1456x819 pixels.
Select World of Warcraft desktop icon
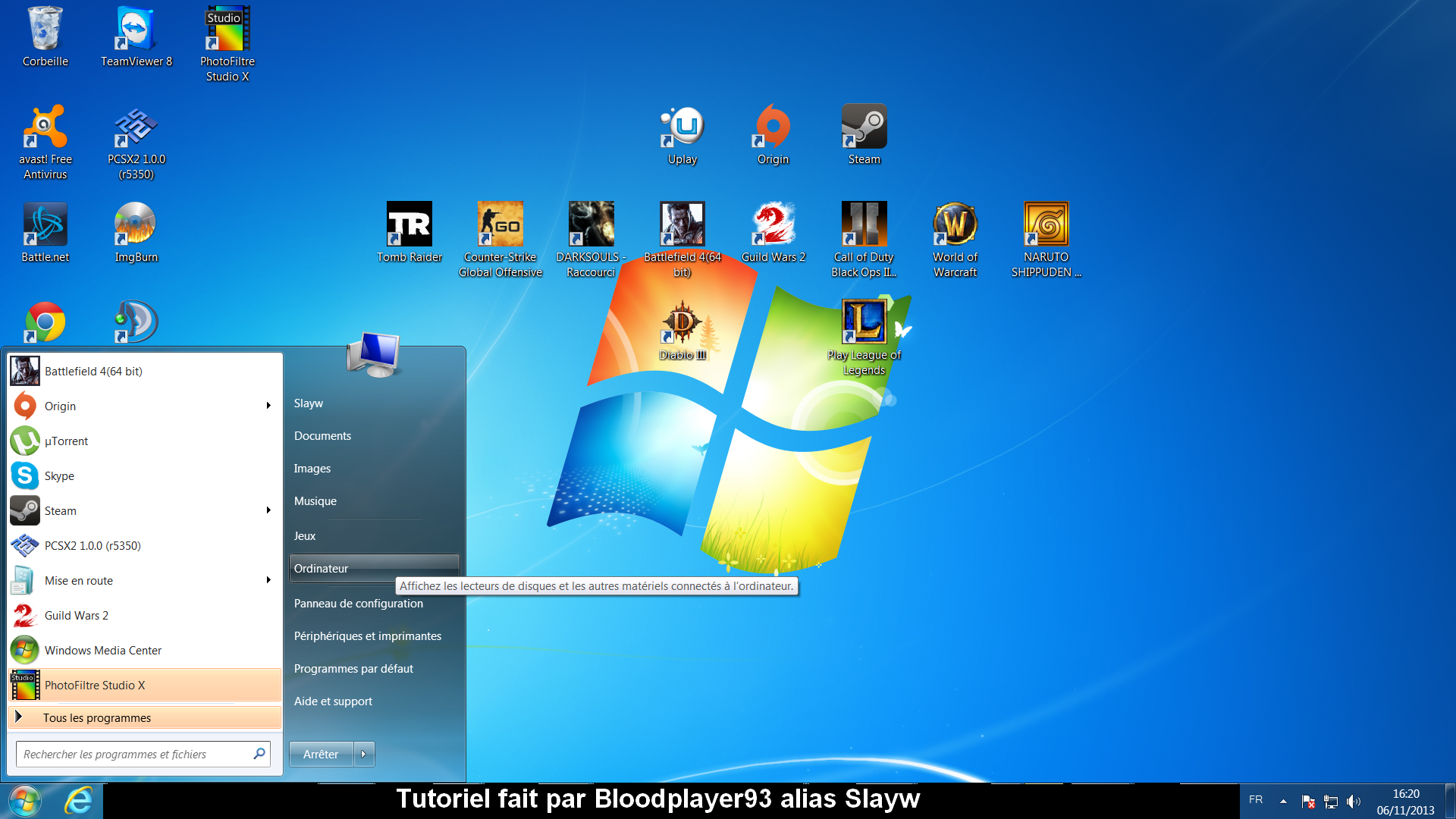pyautogui.click(x=955, y=231)
